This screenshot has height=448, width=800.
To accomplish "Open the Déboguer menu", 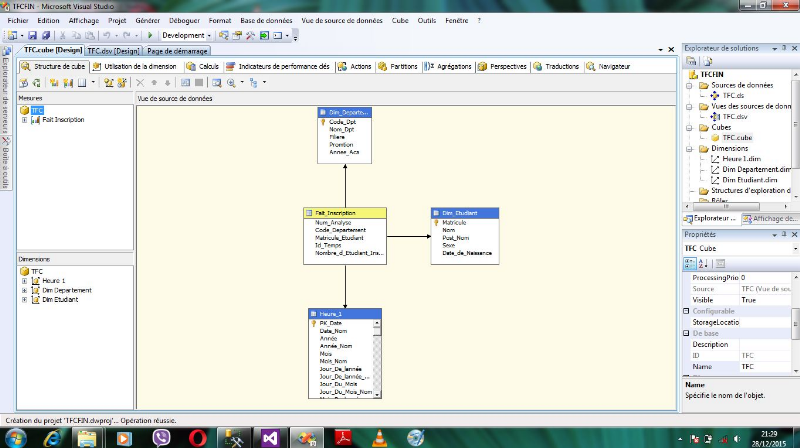I will click(x=183, y=19).
